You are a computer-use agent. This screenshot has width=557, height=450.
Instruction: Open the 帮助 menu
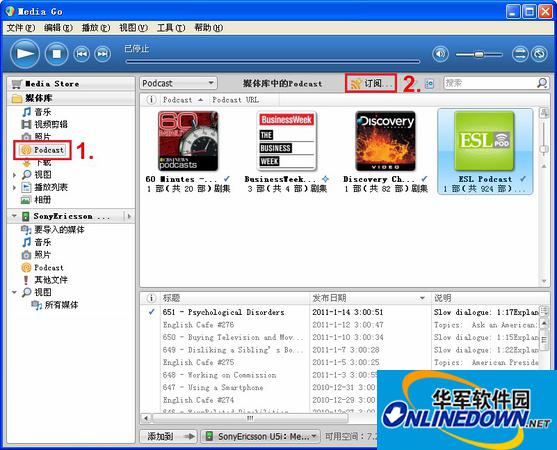(x=209, y=28)
